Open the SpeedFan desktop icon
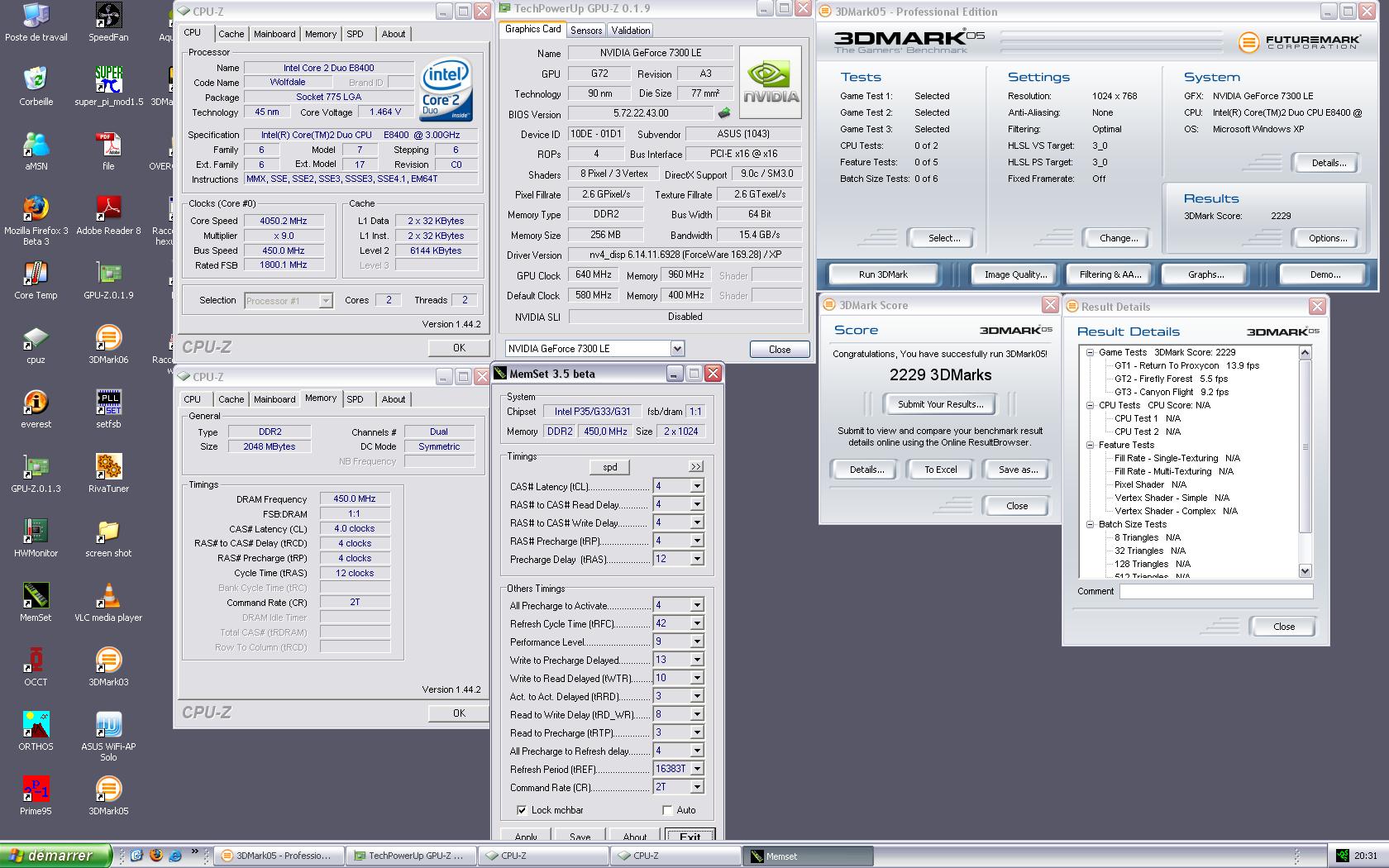Screen dimensions: 1389x868 tap(108, 22)
